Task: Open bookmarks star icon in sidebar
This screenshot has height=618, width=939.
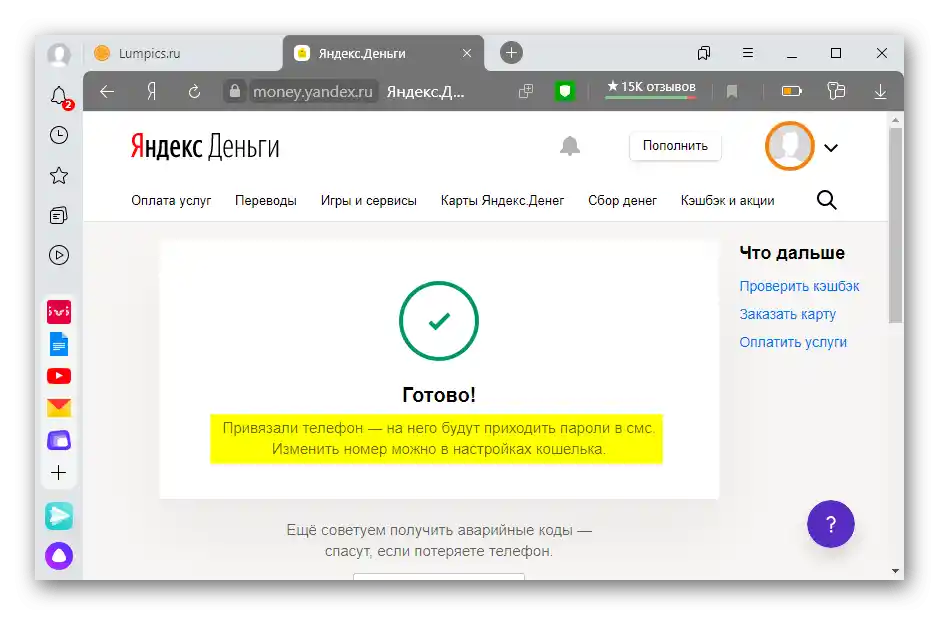Action: 59,175
